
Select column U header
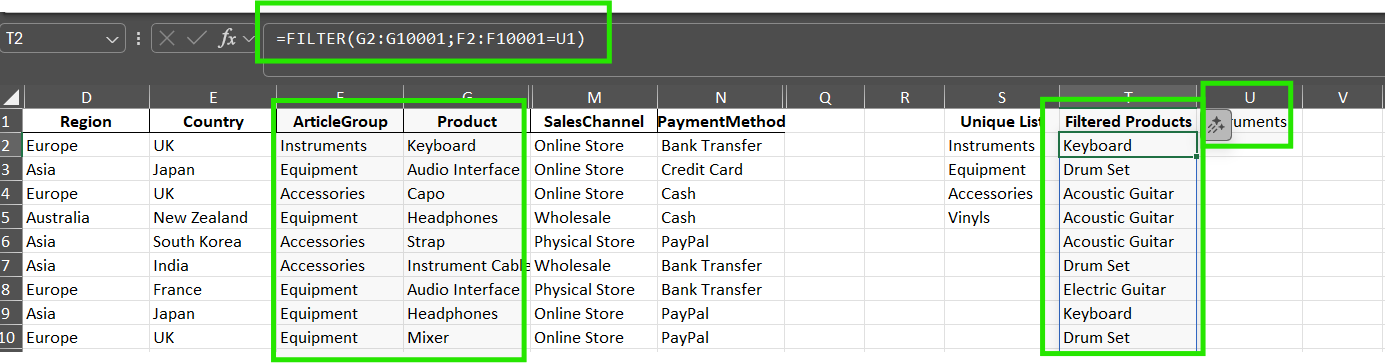click(x=1250, y=97)
